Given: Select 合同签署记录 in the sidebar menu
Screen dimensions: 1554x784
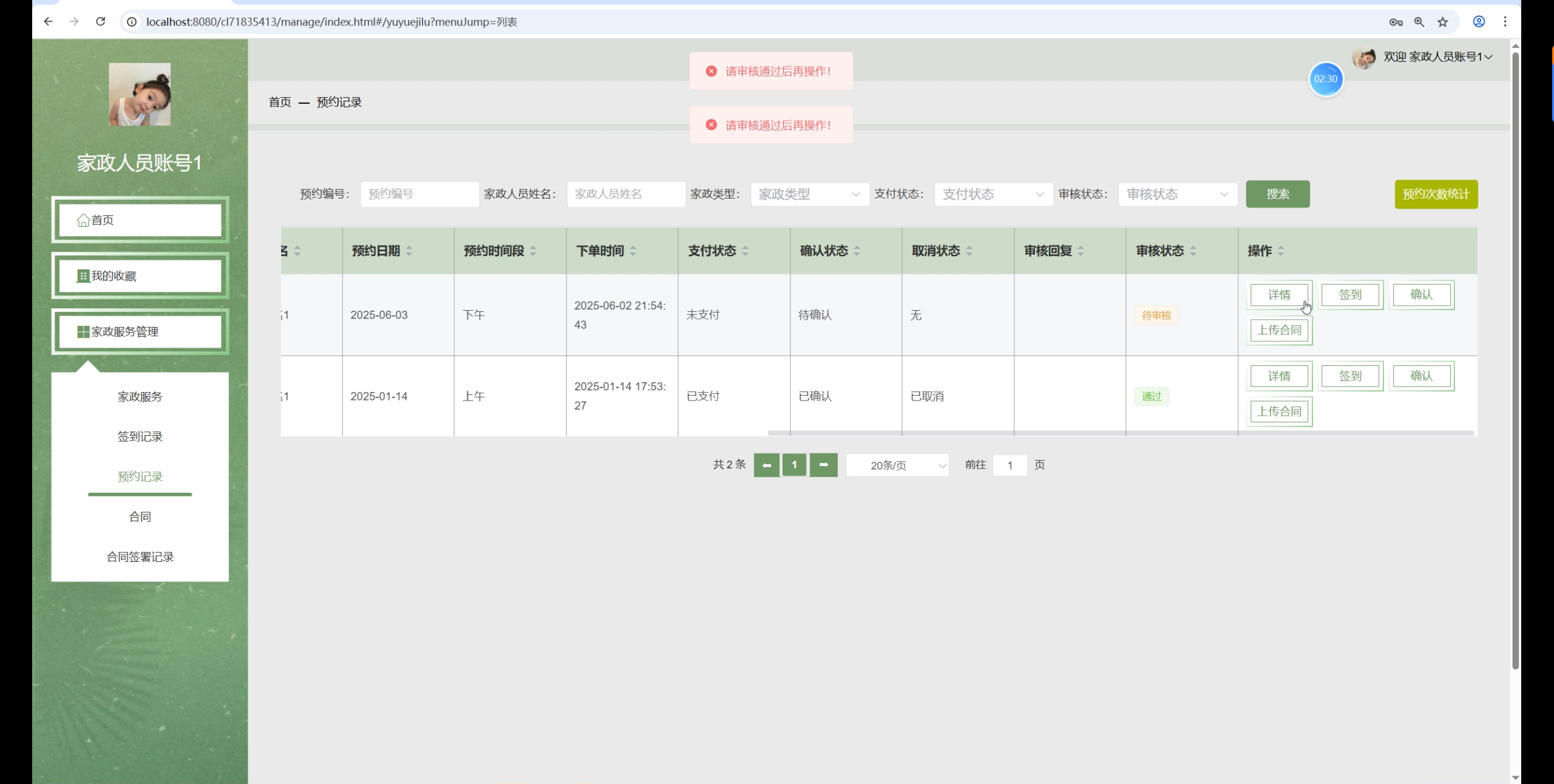Looking at the screenshot, I should click(140, 556).
